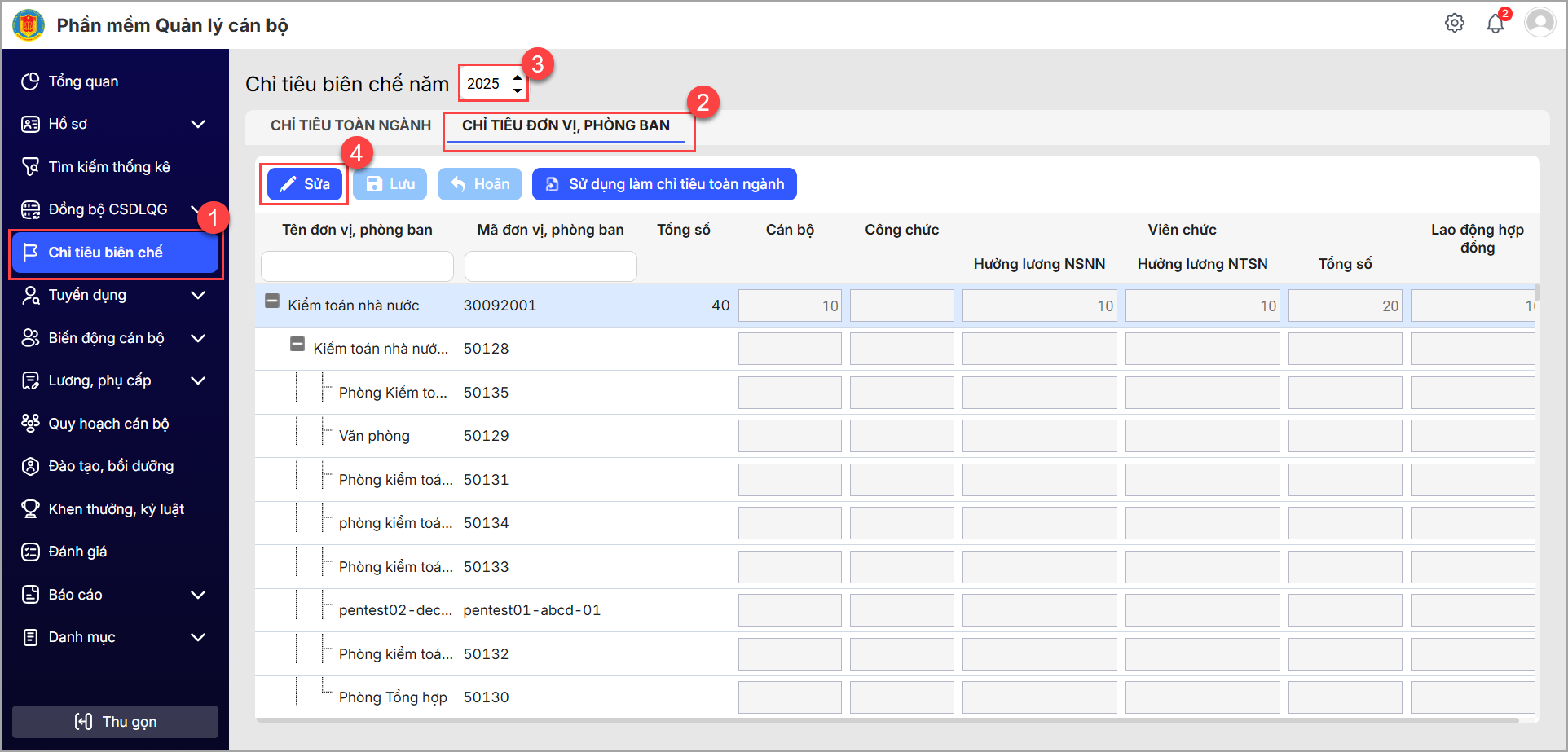Click the Tên đơn vị, phòng ban filter box

[x=357, y=266]
